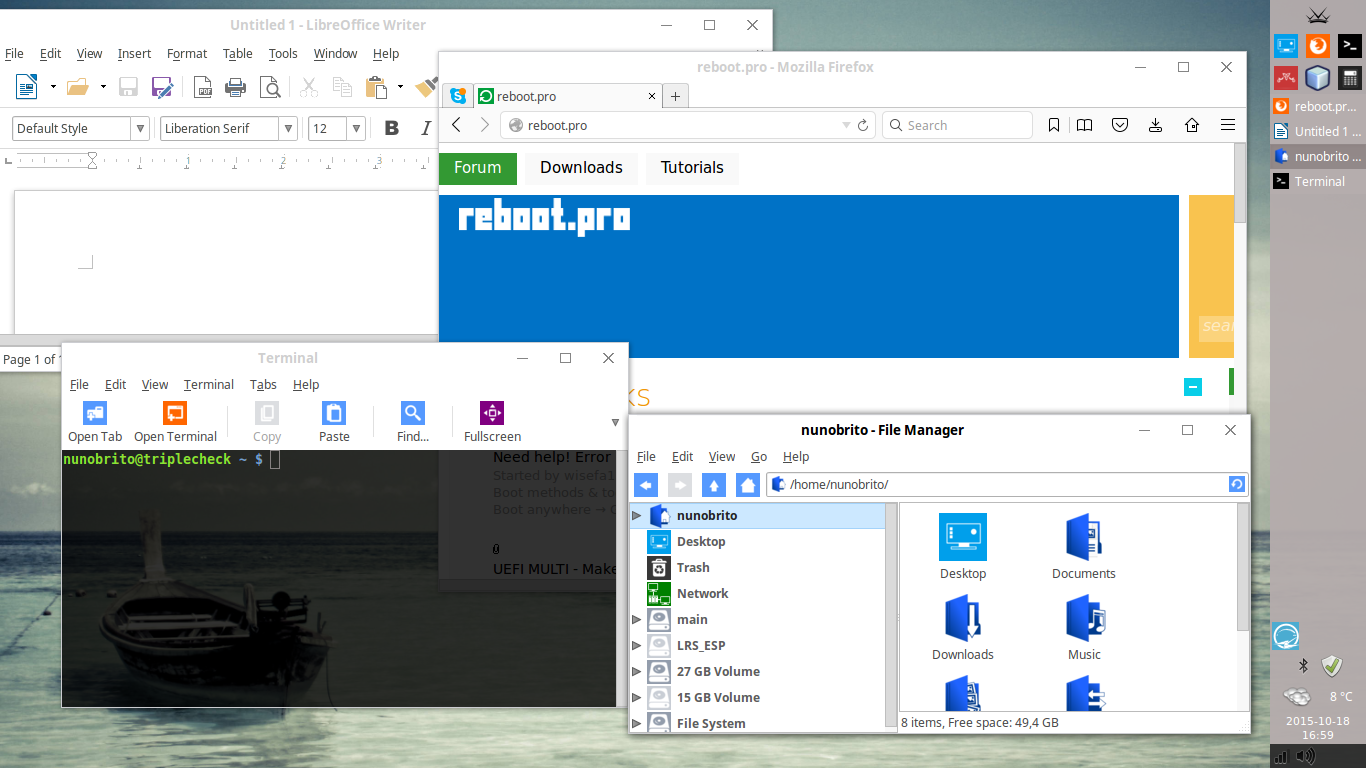Reload page in Firefox address bar

(x=863, y=125)
